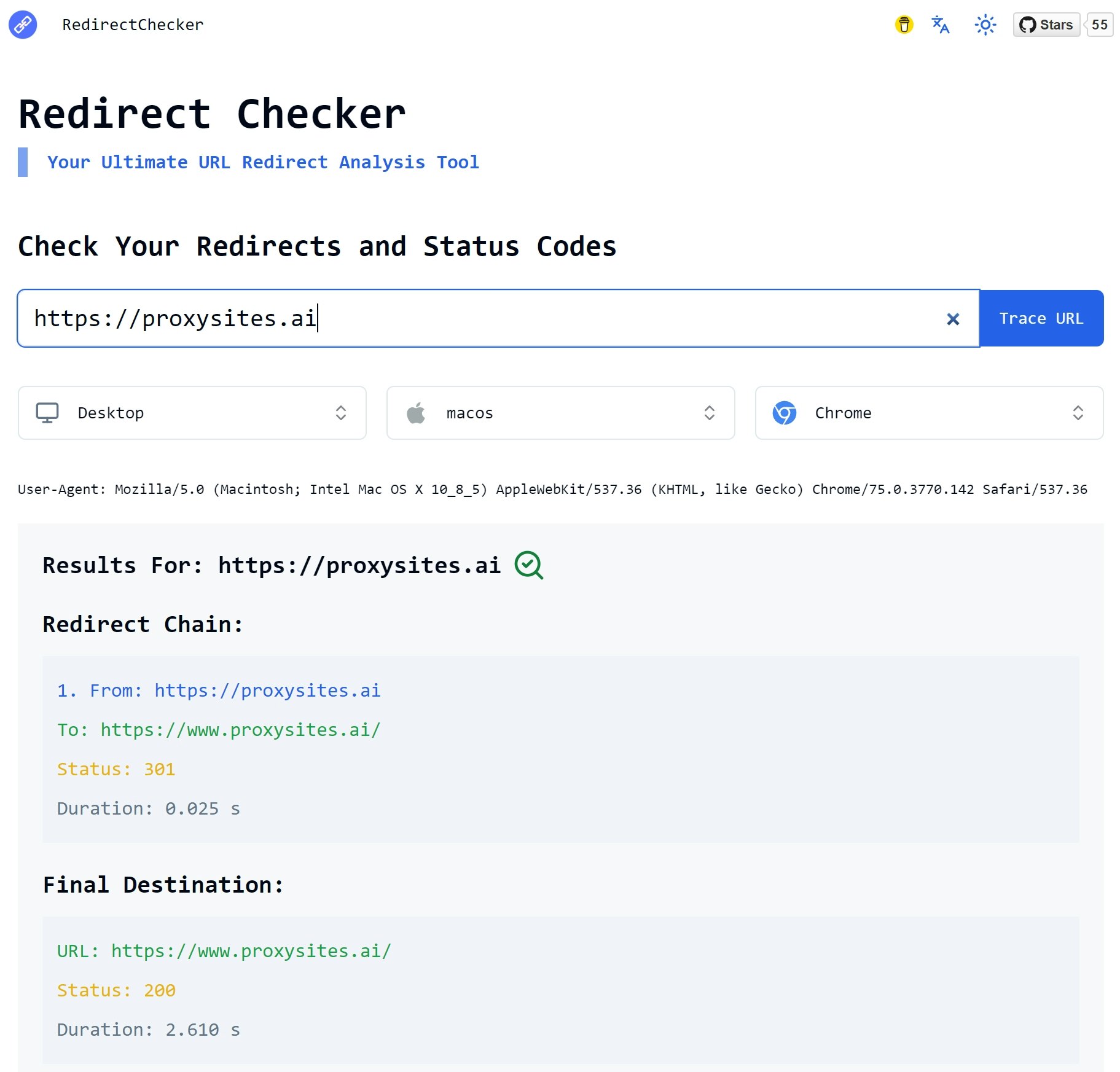Click the Chrome selector chevron arrows
1120x1072 pixels.
1078,413
